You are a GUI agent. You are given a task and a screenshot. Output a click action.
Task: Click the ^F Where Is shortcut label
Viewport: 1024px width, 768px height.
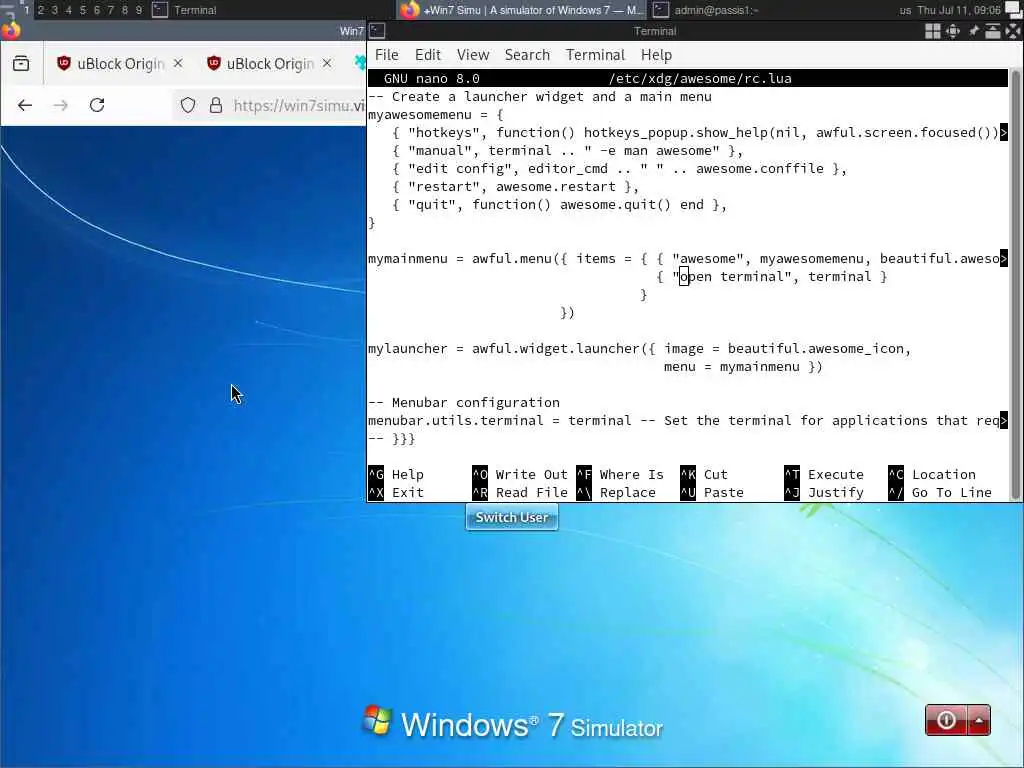tap(620, 475)
